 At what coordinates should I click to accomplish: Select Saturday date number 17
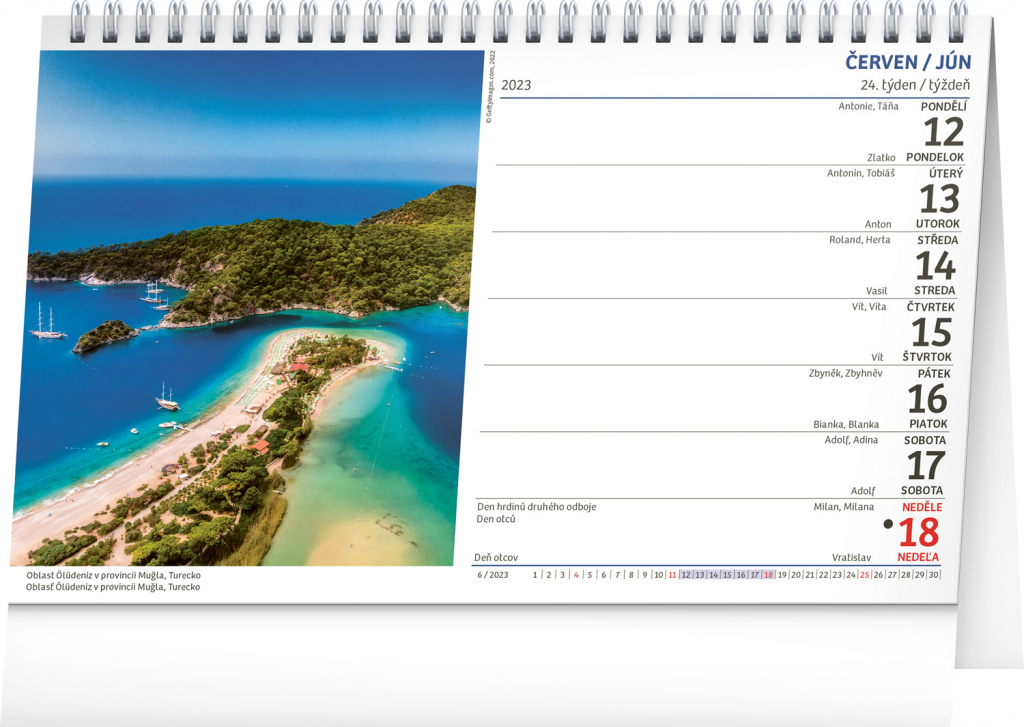pyautogui.click(x=925, y=466)
